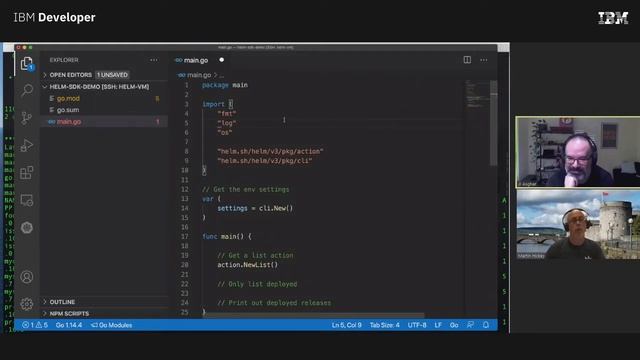Click the IBM Developer title

point(54,18)
